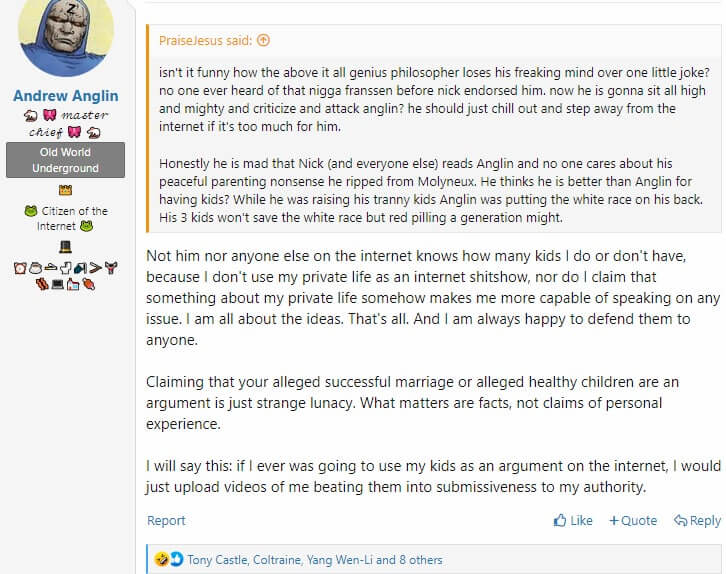Click the alarm clock badge icon
This screenshot has width=726, height=574.
click(x=20, y=268)
